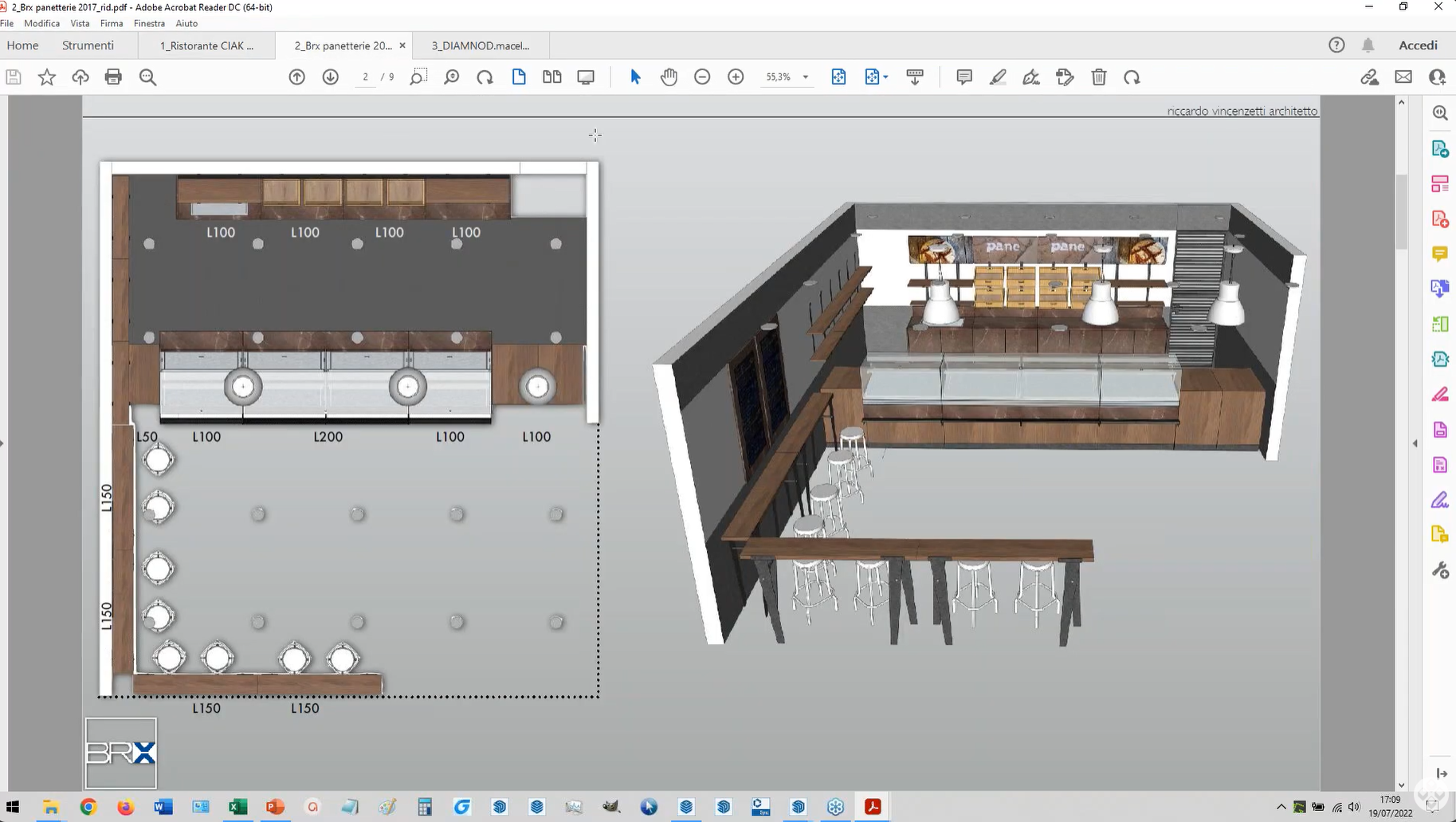Click the Zoom out minus icon
Image resolution: width=1456 pixels, height=822 pixels.
point(702,77)
